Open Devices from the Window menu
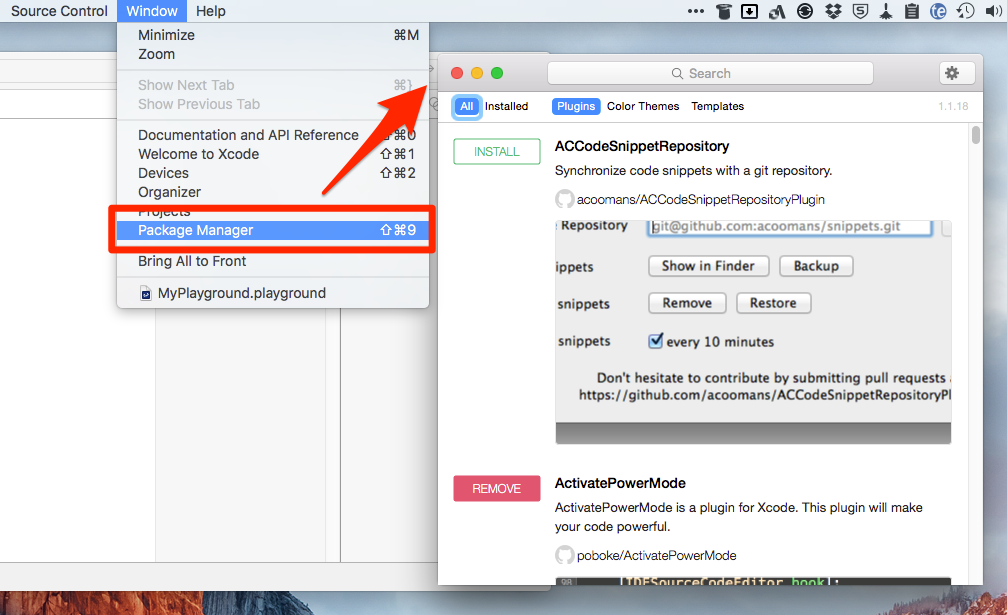 point(273,173)
